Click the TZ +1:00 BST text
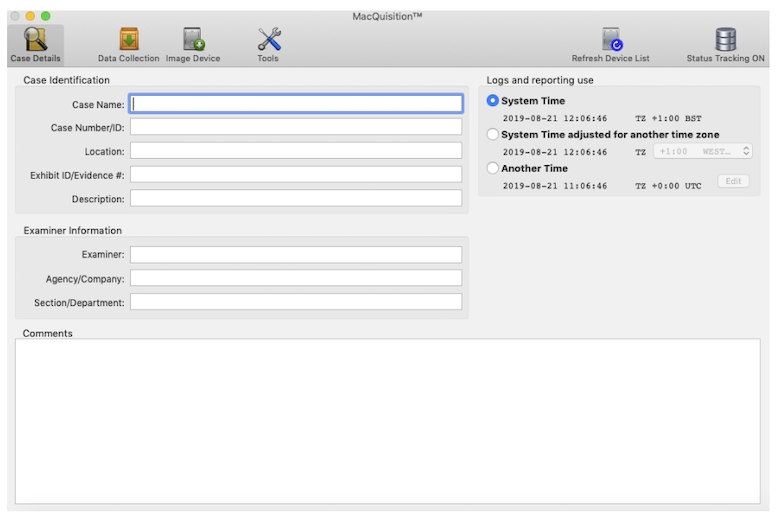 (x=668, y=118)
